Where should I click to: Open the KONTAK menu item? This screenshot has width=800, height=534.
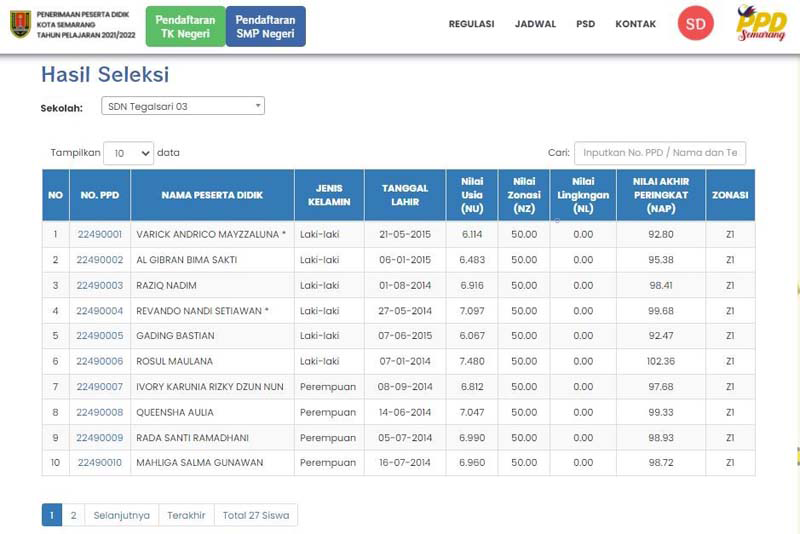pyautogui.click(x=635, y=24)
